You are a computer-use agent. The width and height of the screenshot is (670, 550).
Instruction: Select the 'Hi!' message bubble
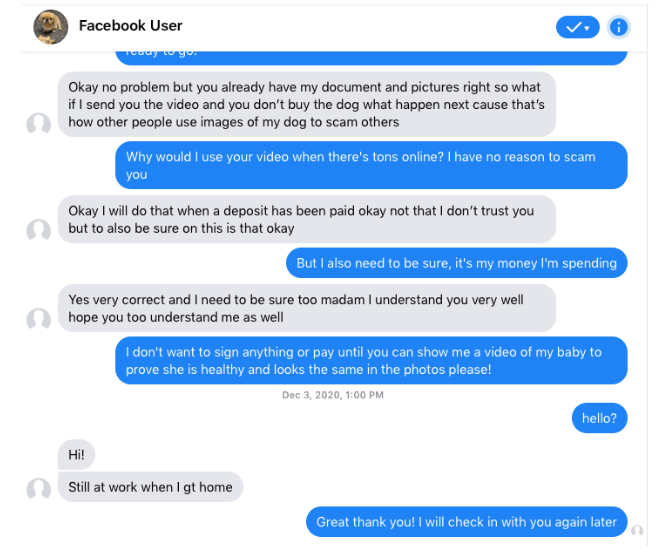pyautogui.click(x=76, y=455)
